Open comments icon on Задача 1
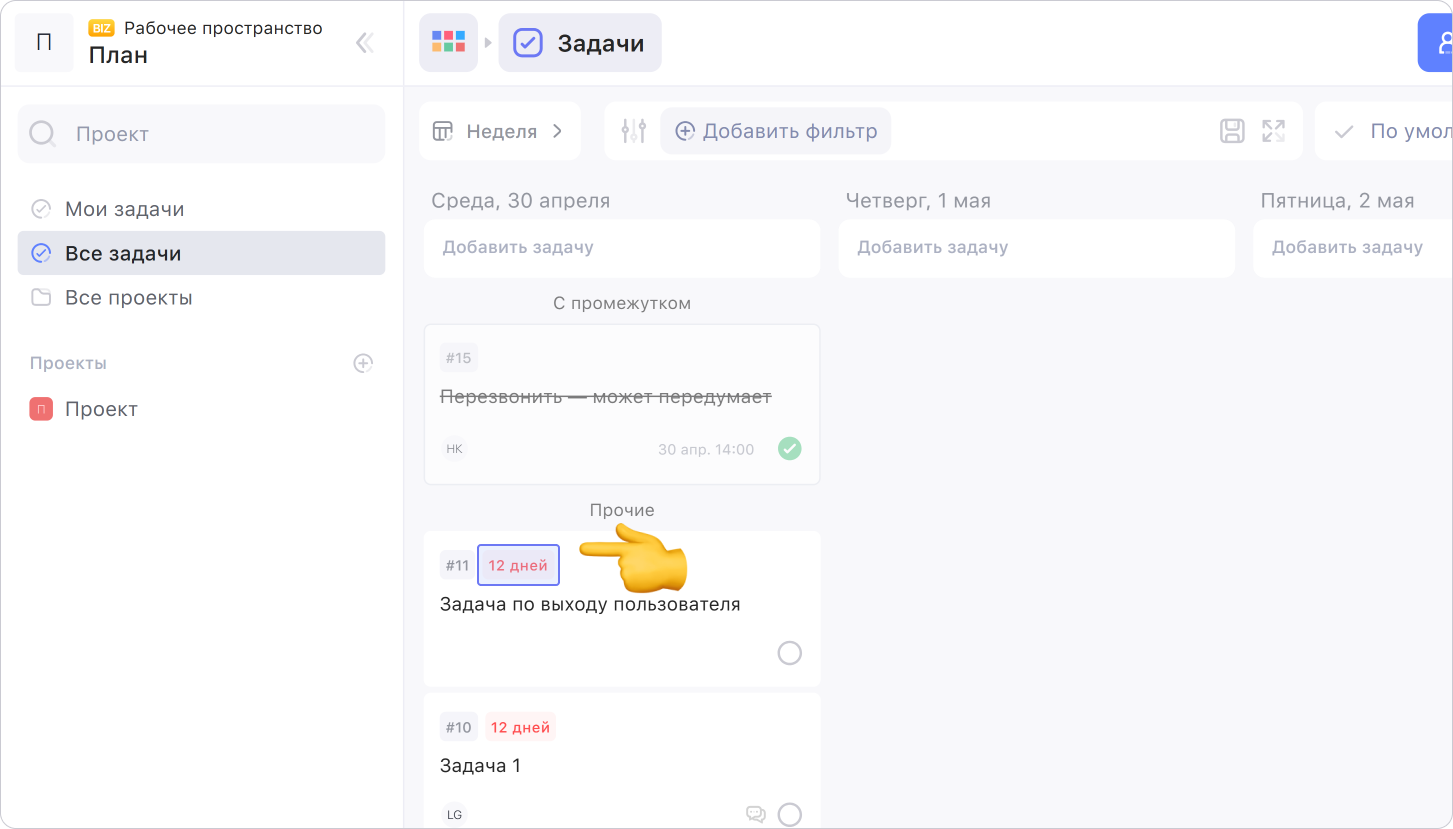The image size is (1453, 829). (x=756, y=814)
